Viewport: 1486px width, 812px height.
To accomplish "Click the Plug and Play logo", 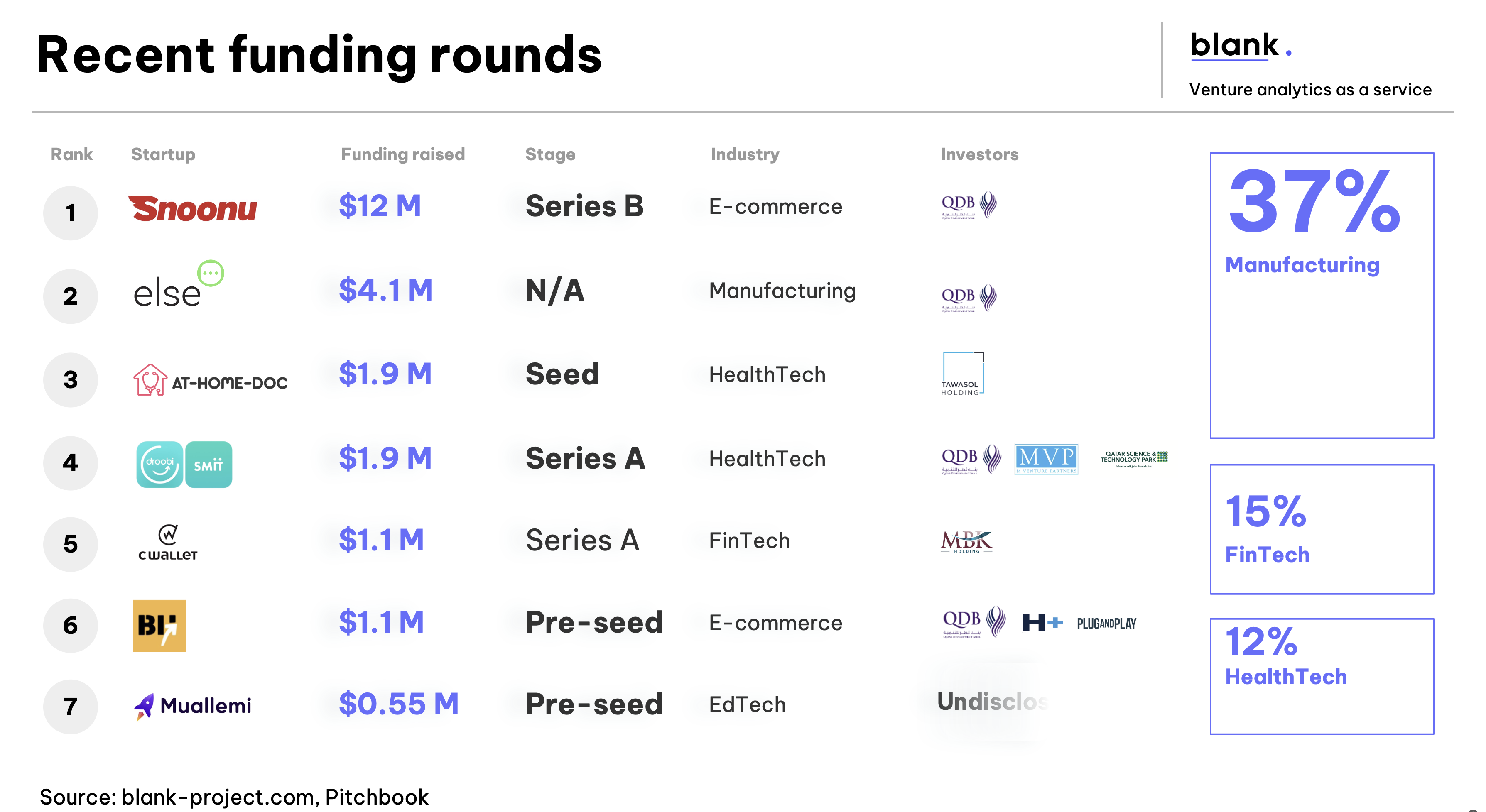I will (1106, 624).
